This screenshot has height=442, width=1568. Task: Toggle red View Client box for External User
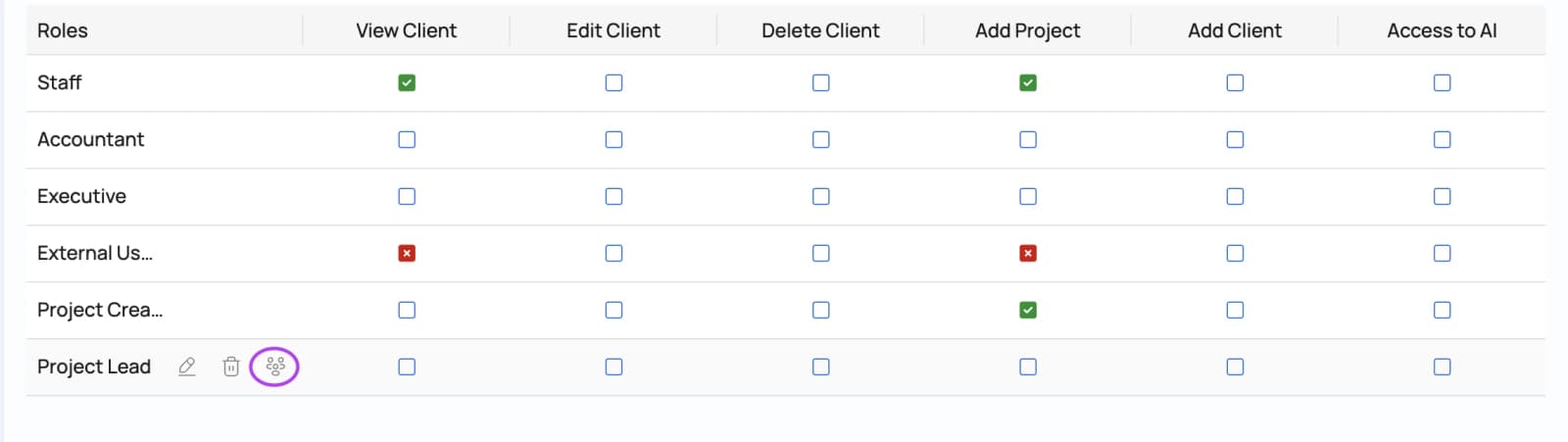pos(407,253)
